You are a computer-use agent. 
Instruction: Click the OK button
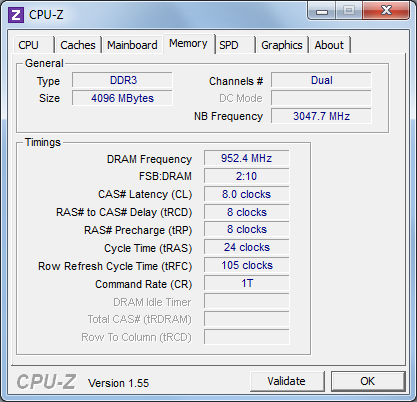tap(368, 381)
